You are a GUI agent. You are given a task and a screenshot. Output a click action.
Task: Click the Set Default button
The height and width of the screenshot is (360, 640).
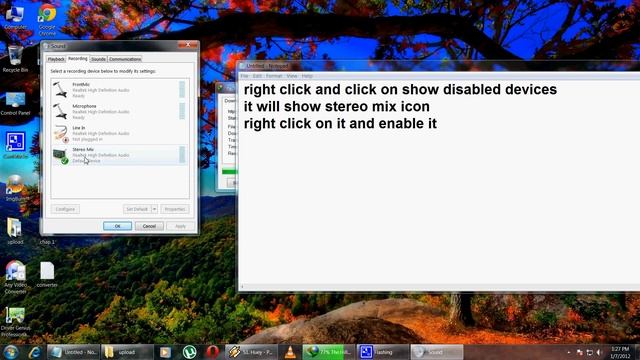click(137, 209)
